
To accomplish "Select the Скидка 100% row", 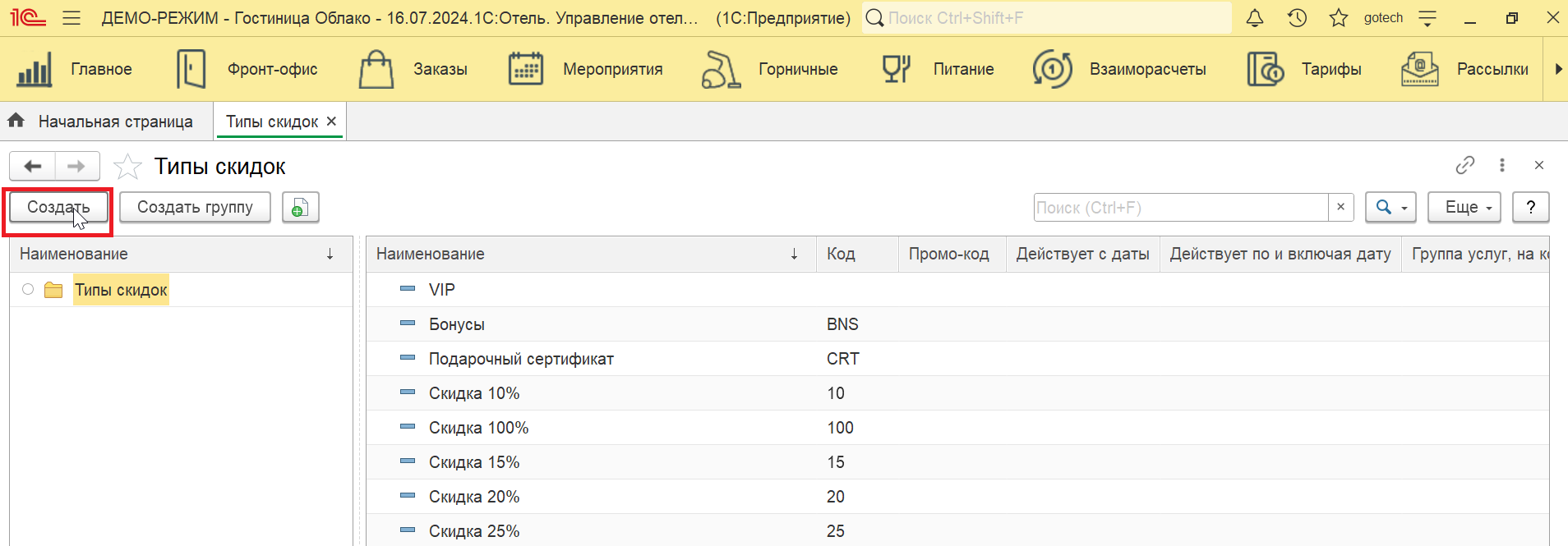I will 957,428.
